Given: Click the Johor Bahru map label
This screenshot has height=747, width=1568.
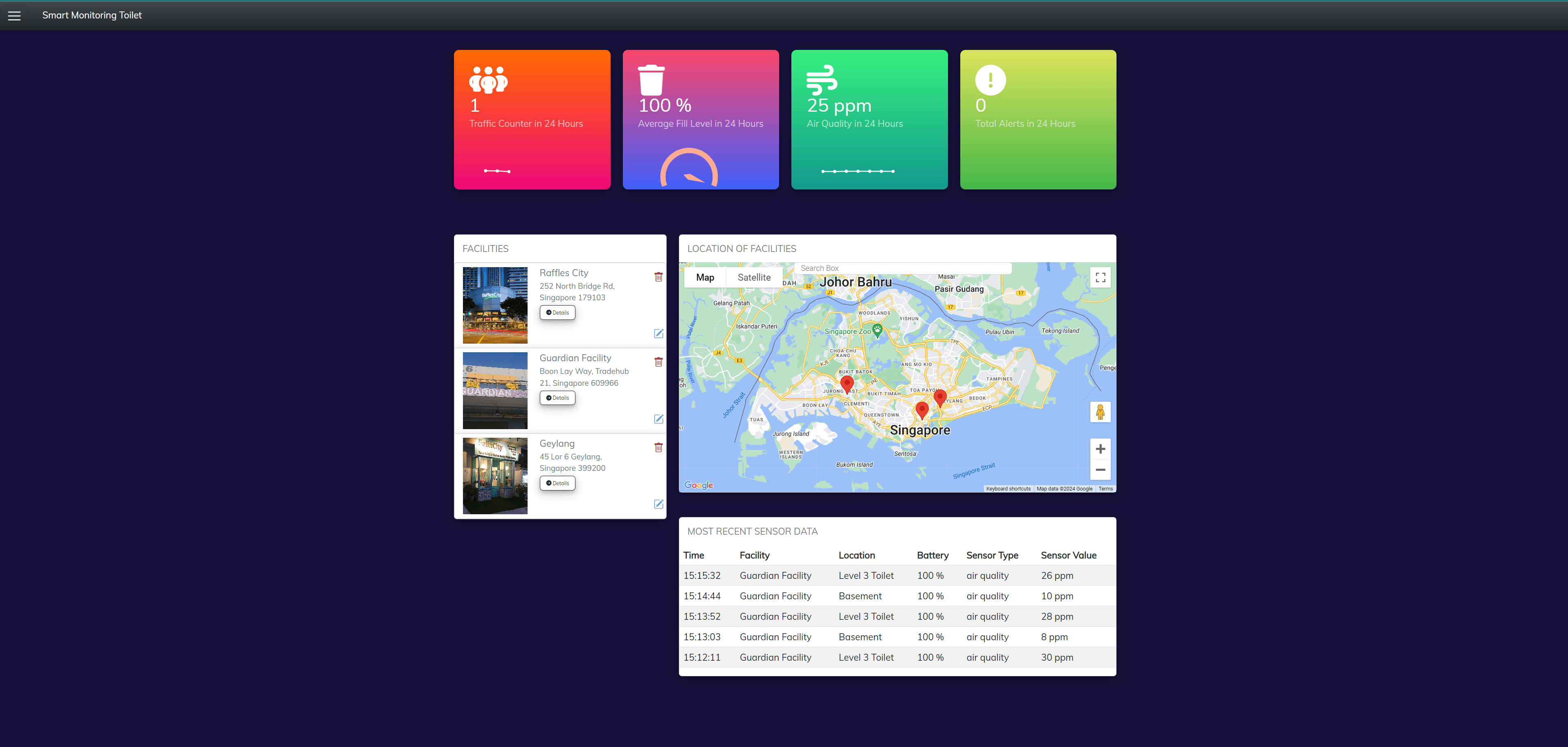Looking at the screenshot, I should [855, 282].
